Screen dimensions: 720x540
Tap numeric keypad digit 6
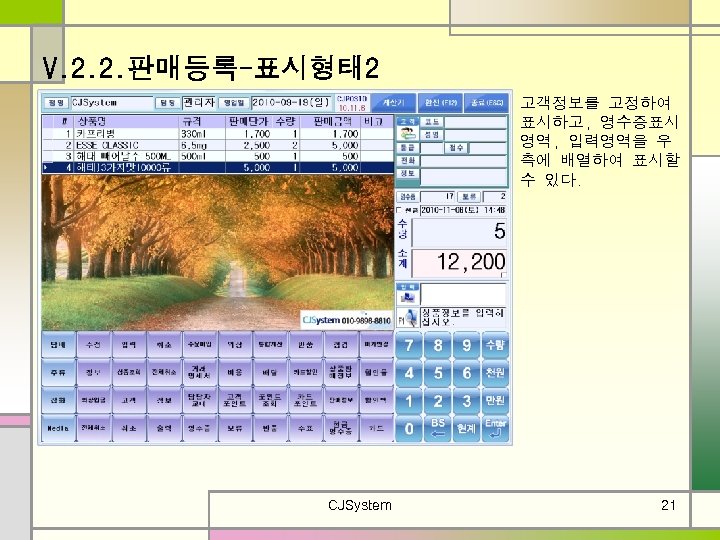point(467,372)
